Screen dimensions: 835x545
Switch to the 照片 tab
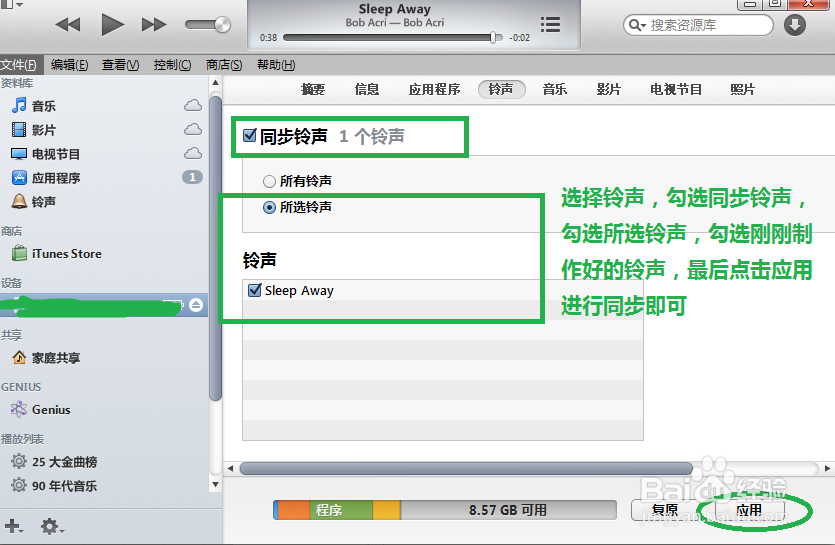pyautogui.click(x=742, y=89)
